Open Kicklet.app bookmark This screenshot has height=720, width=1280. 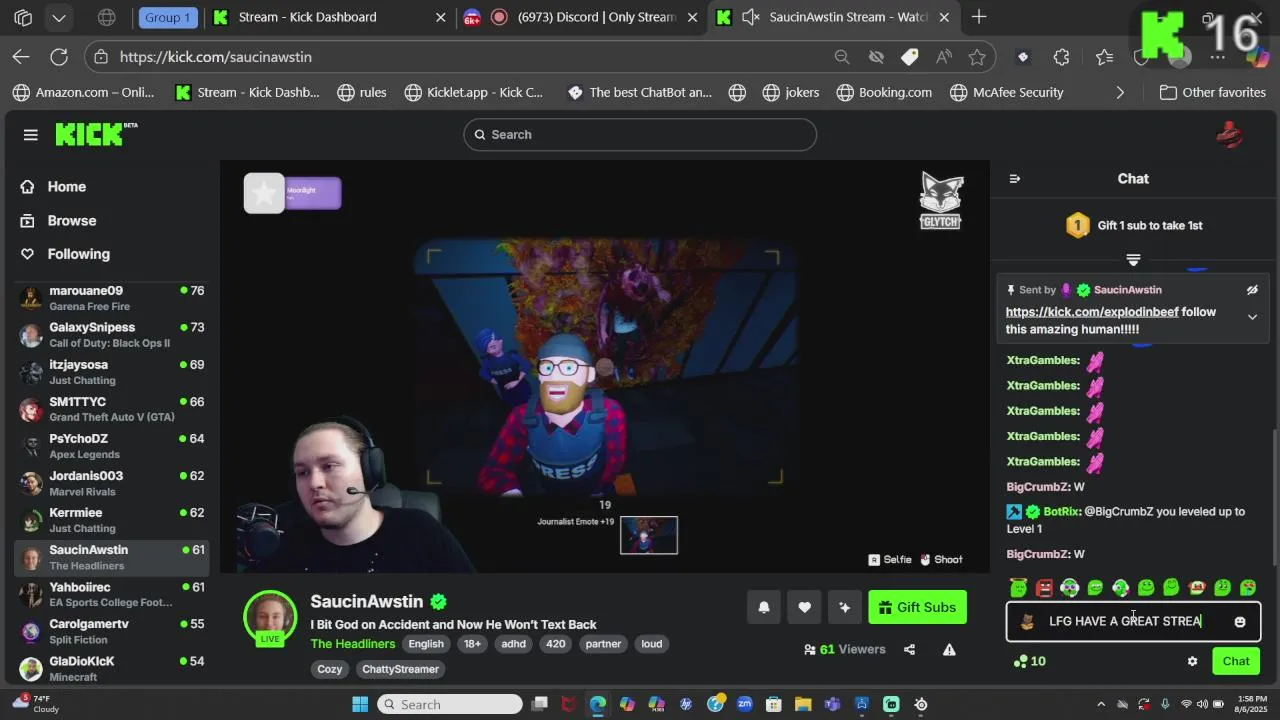point(473,92)
